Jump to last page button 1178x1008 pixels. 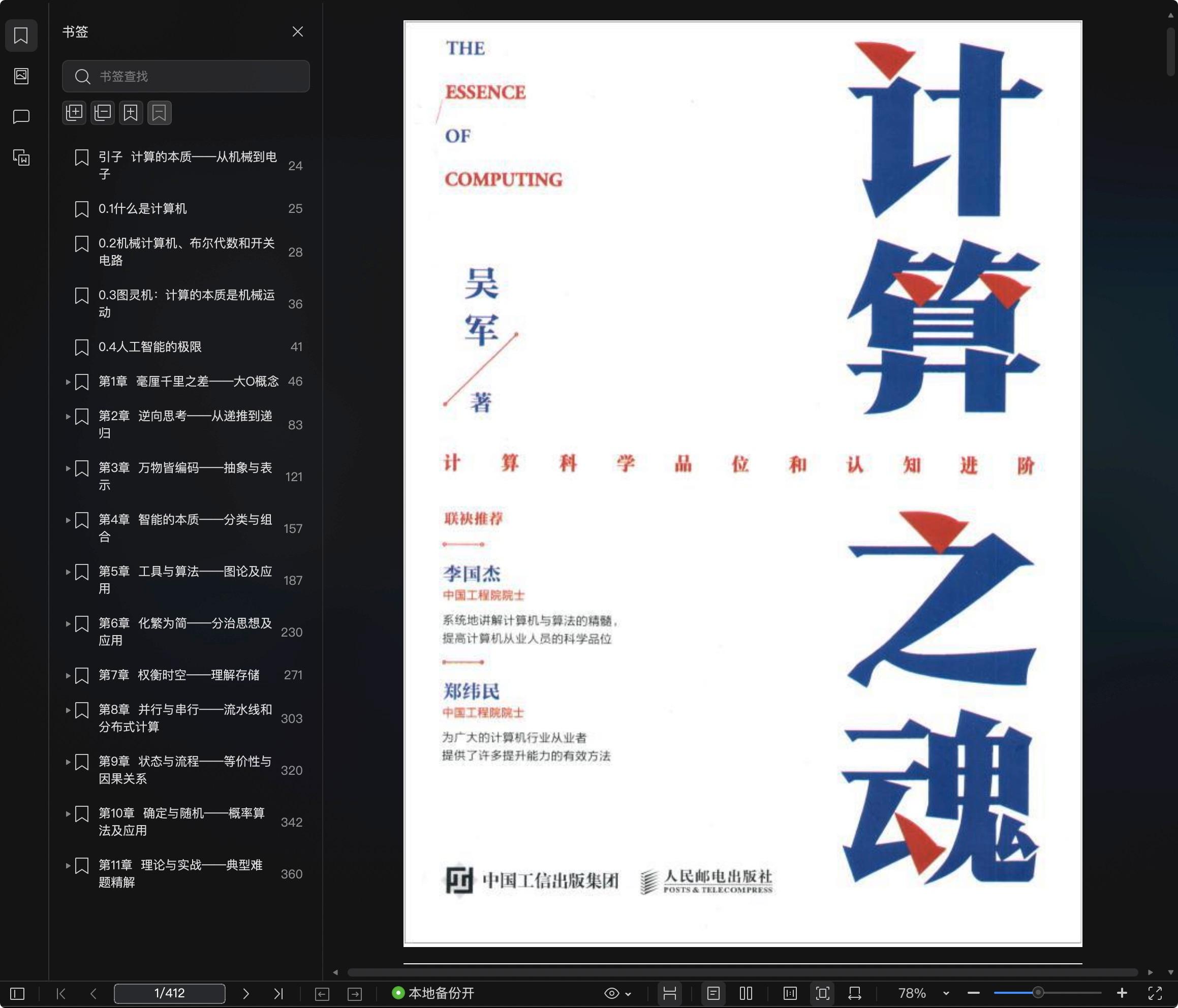tap(278, 993)
